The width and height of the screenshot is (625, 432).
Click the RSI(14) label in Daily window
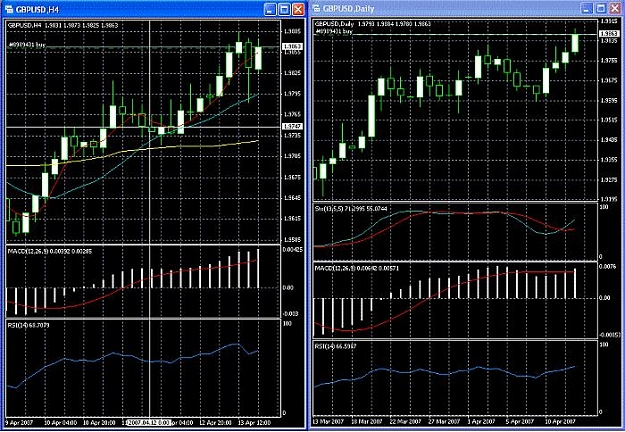pos(336,347)
